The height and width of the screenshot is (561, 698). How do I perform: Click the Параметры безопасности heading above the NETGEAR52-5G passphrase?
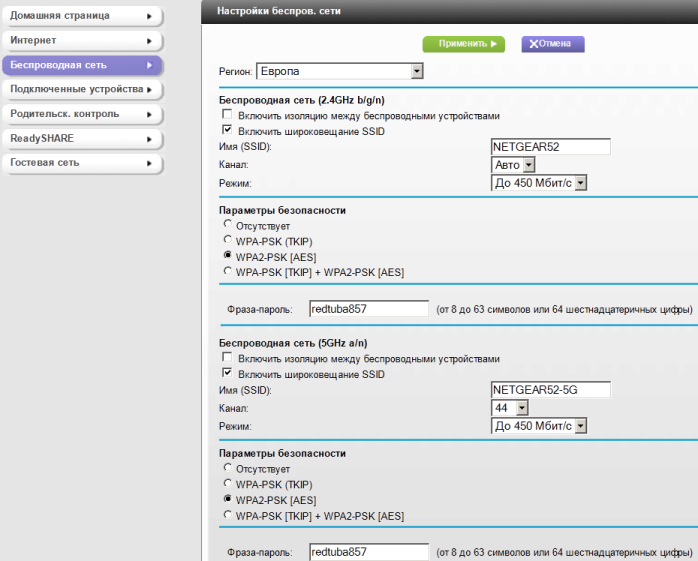282,453
